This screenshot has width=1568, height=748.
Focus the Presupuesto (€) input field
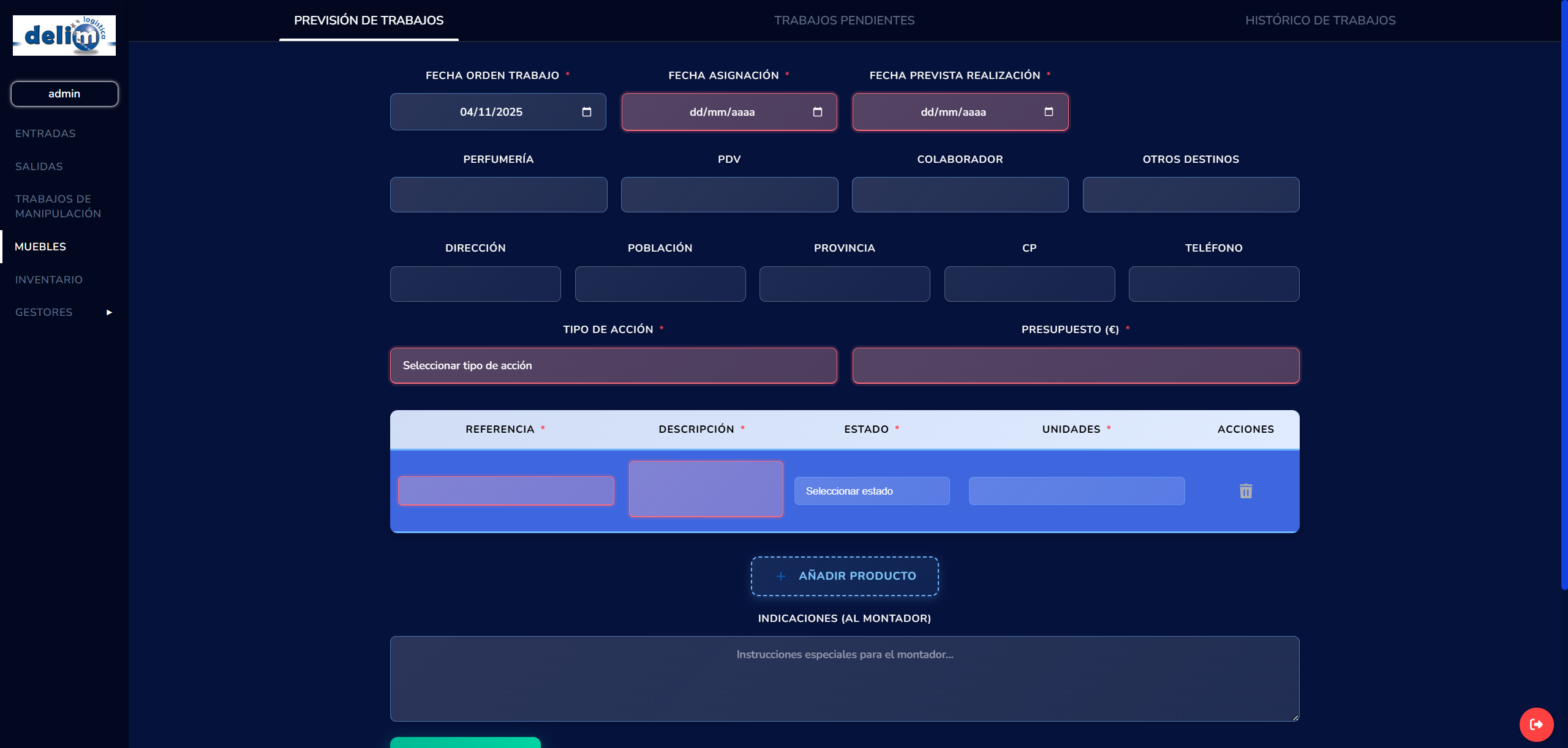[1075, 365]
